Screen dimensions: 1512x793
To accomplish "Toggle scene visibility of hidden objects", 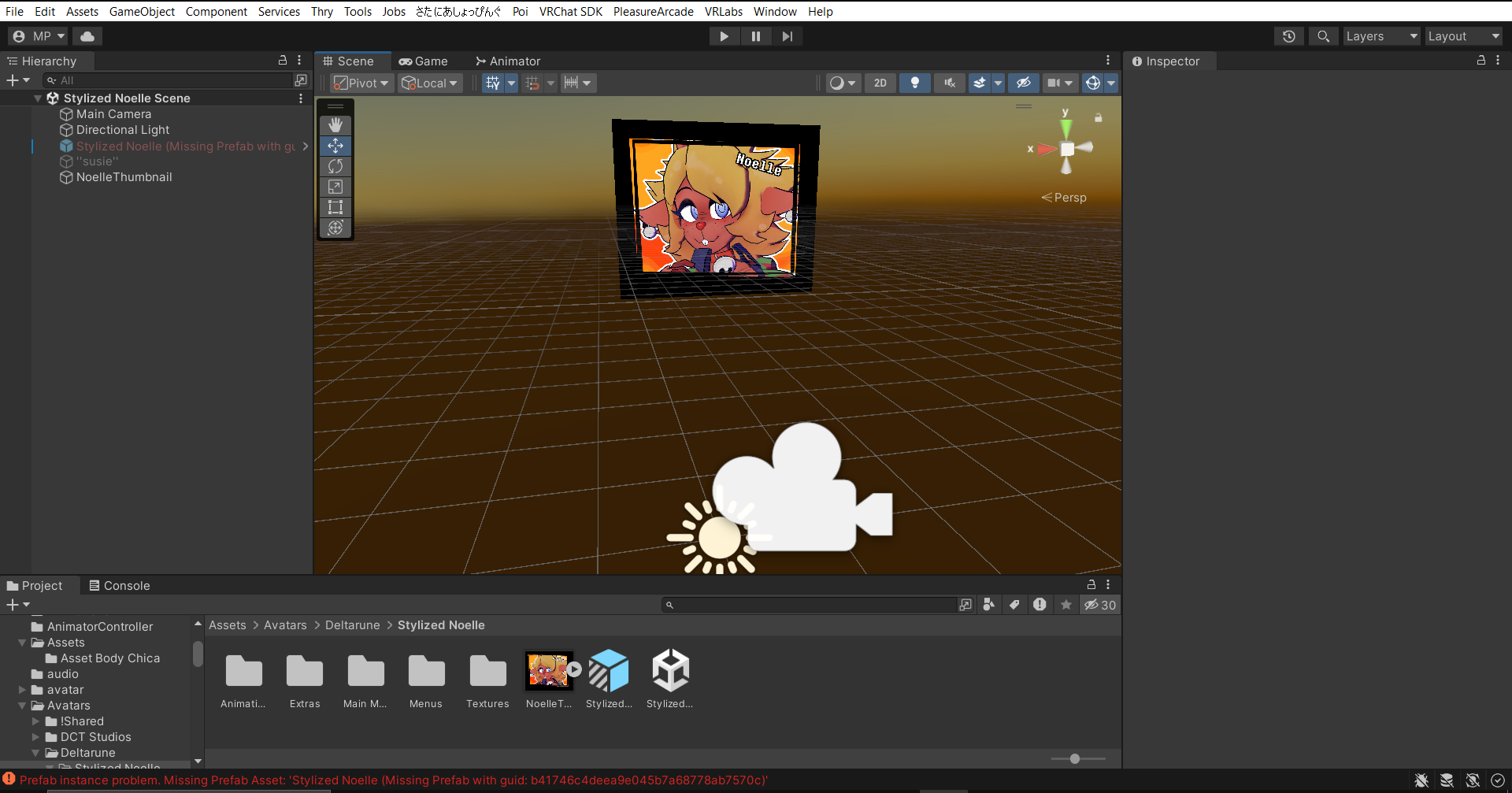I will [1024, 83].
